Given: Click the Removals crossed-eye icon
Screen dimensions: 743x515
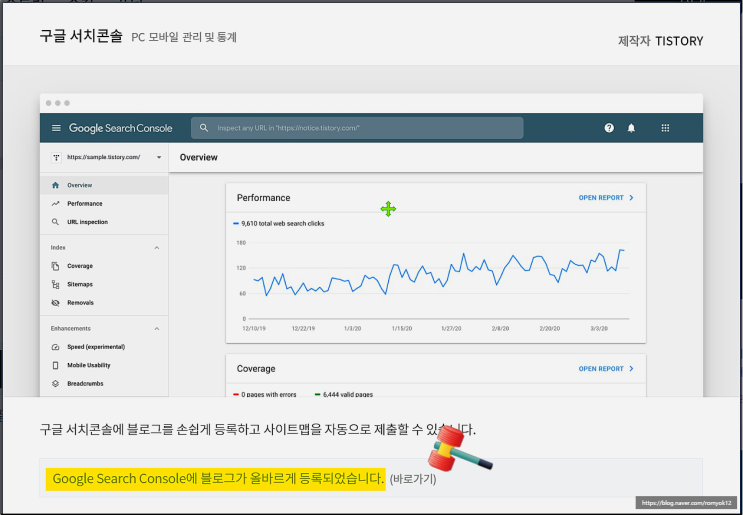Looking at the screenshot, I should pyautogui.click(x=55, y=303).
